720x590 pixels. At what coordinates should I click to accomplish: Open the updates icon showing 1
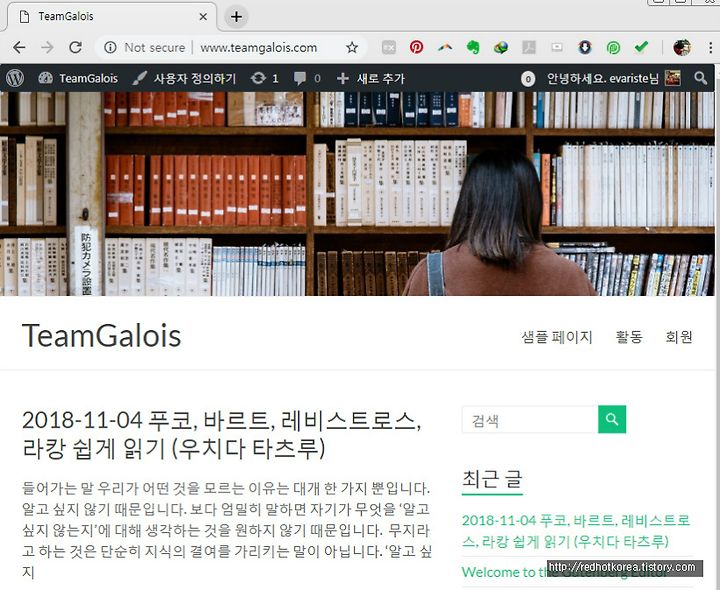(x=265, y=79)
